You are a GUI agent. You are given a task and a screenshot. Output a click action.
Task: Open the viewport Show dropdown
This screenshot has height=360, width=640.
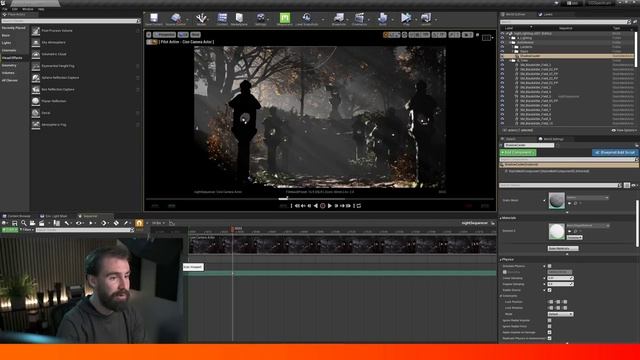tap(196, 35)
